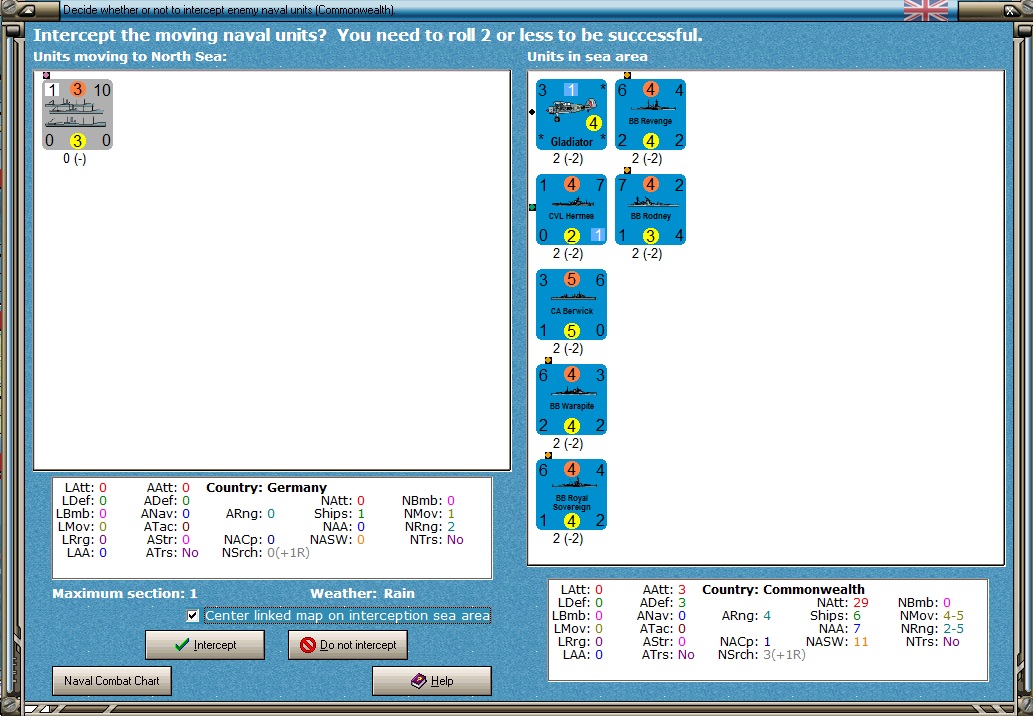Click the '2 (-2)' value under BB Rodney

pos(646,254)
